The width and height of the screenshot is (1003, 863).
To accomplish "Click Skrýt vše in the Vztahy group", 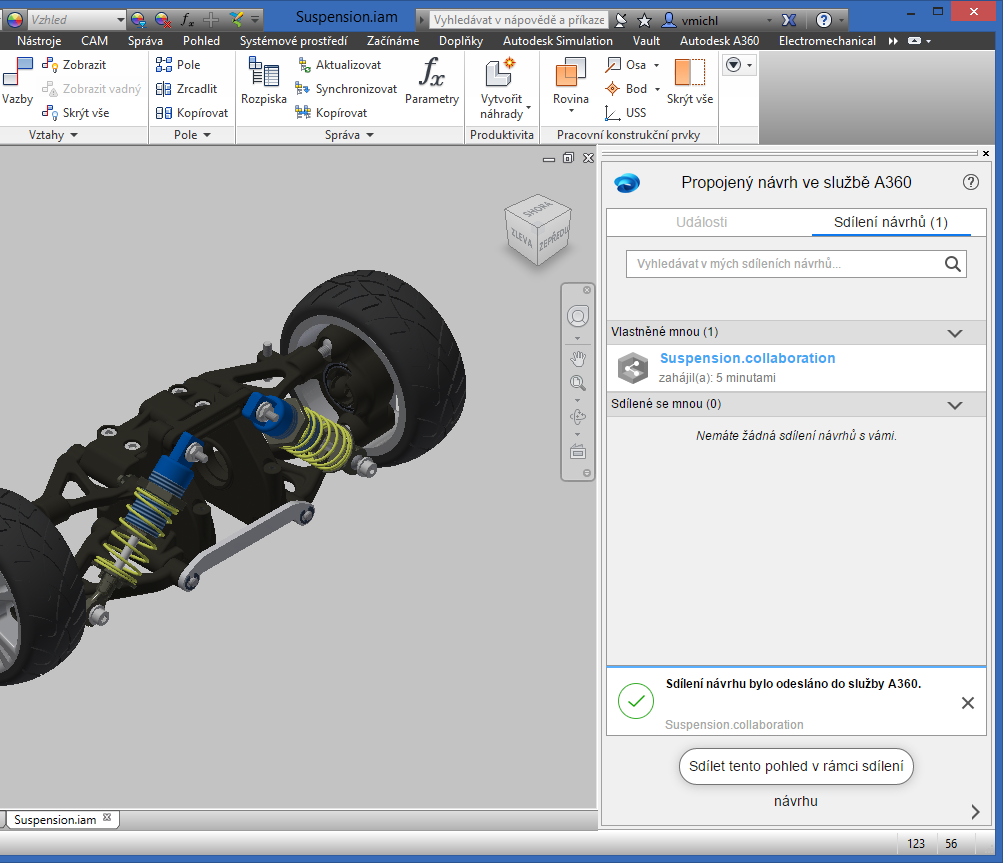I will pos(75,113).
